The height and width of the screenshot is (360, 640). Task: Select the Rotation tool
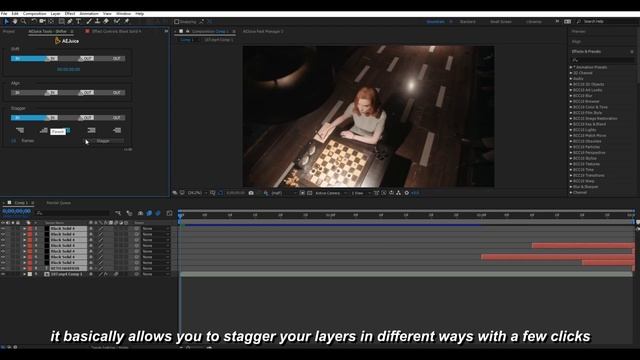[34, 21]
